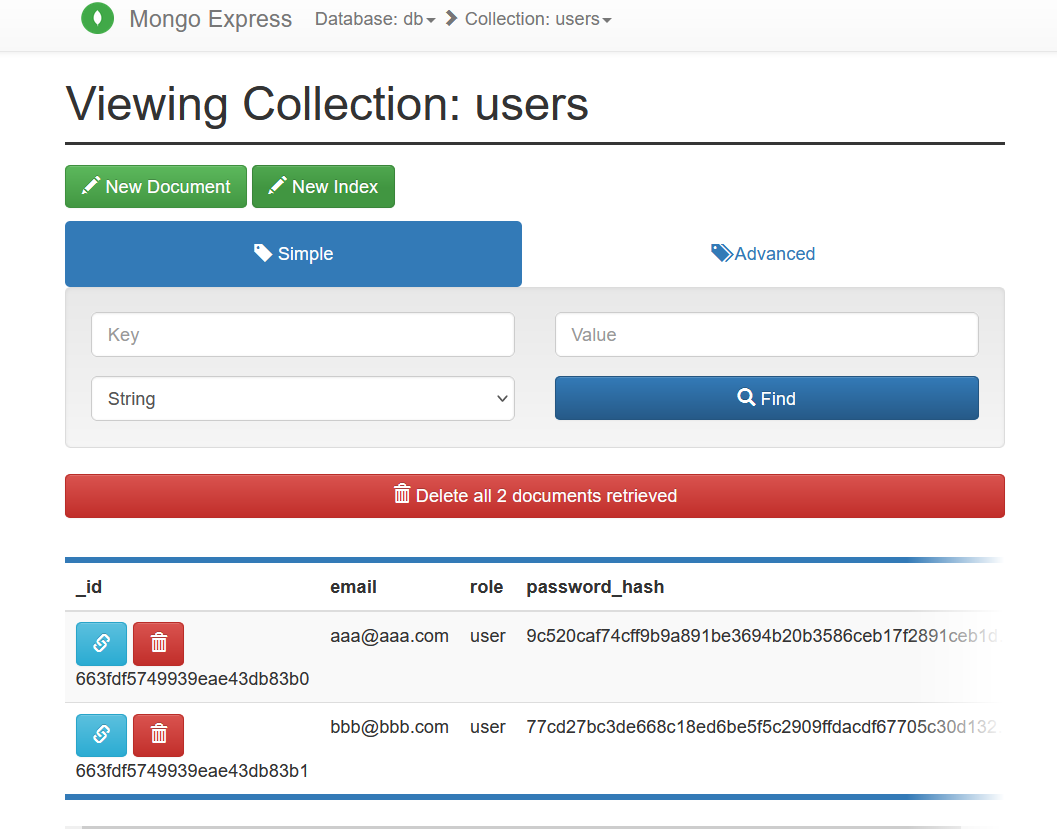Switch to the Advanced search tab

(x=763, y=253)
